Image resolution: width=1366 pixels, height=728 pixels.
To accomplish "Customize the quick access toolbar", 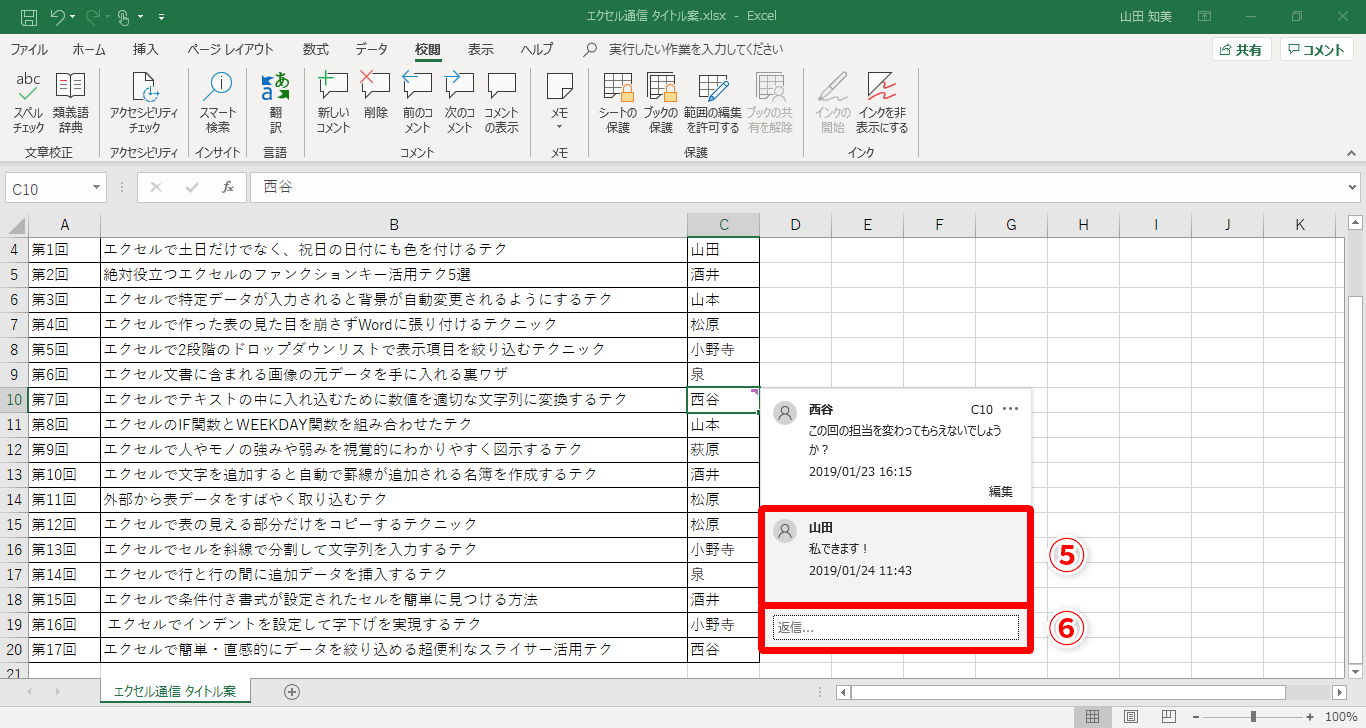I will [x=162, y=17].
